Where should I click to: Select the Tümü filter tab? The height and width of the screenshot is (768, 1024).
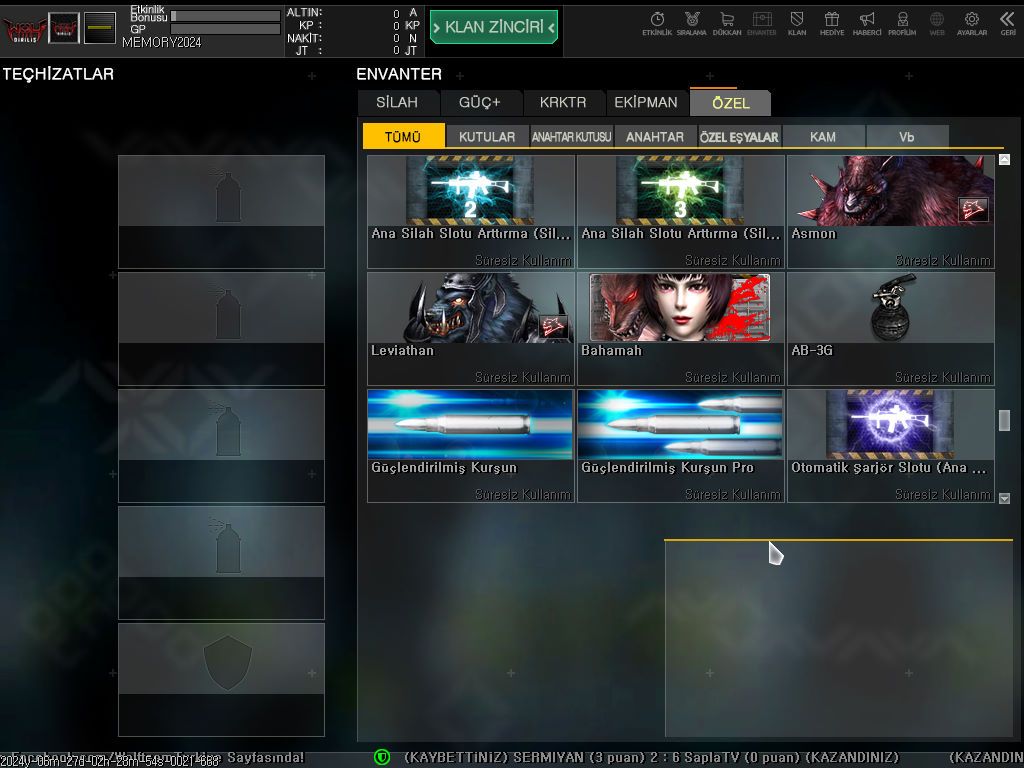pyautogui.click(x=404, y=136)
